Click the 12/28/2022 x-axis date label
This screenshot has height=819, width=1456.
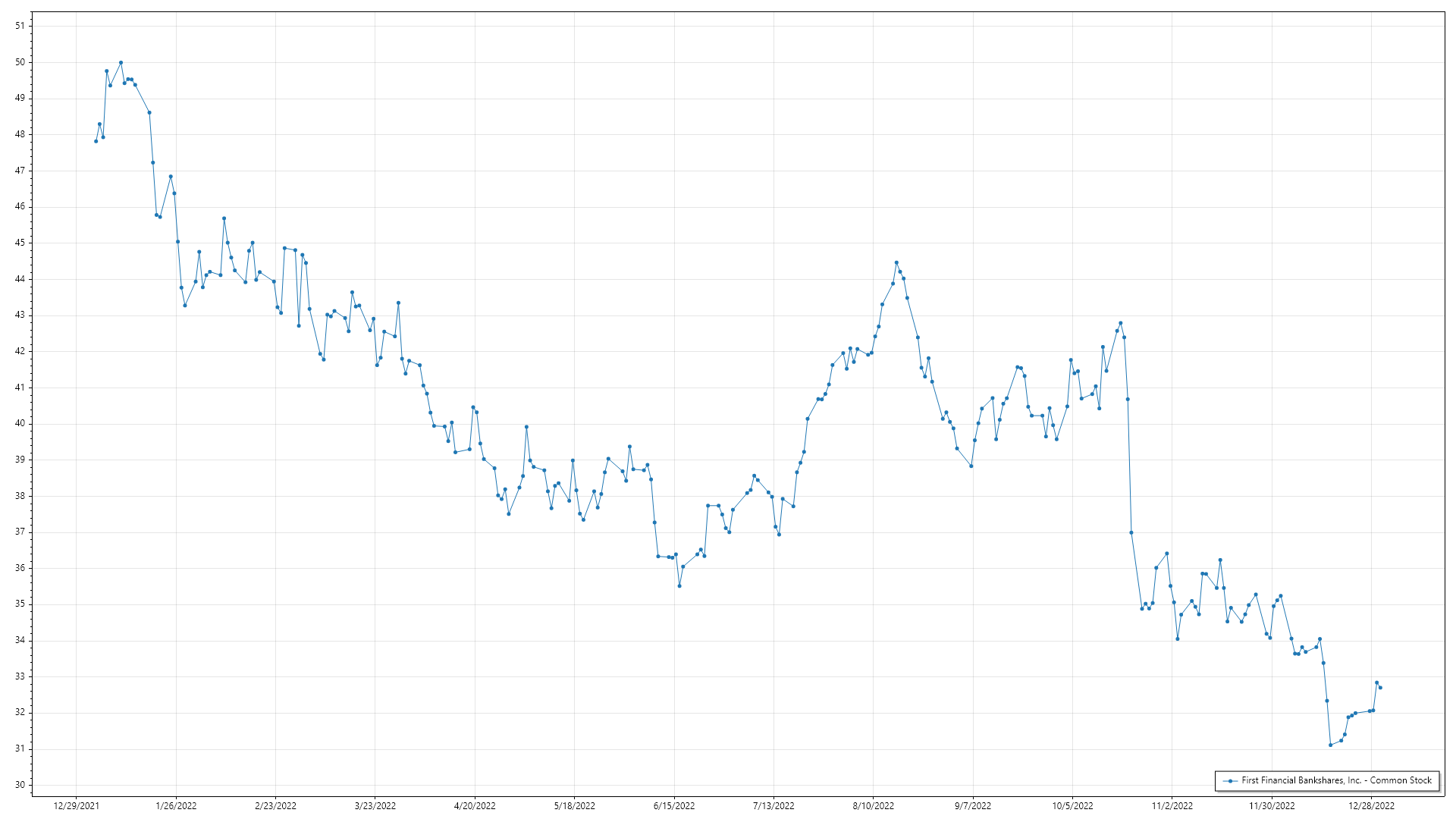tap(1371, 806)
